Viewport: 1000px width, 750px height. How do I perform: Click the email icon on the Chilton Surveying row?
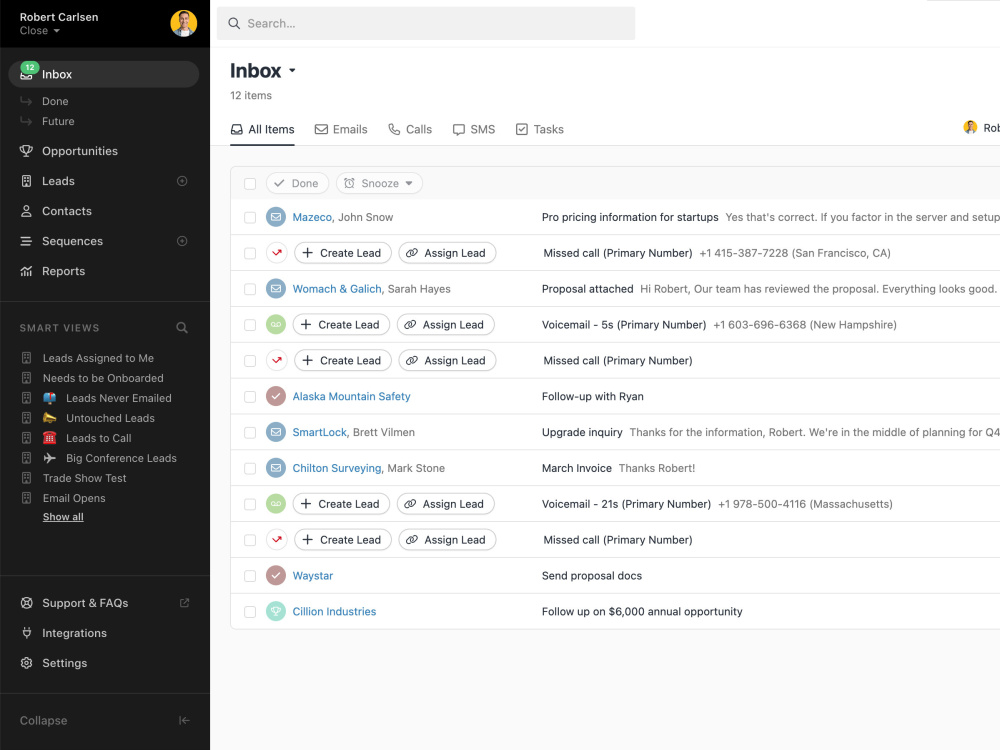(276, 468)
